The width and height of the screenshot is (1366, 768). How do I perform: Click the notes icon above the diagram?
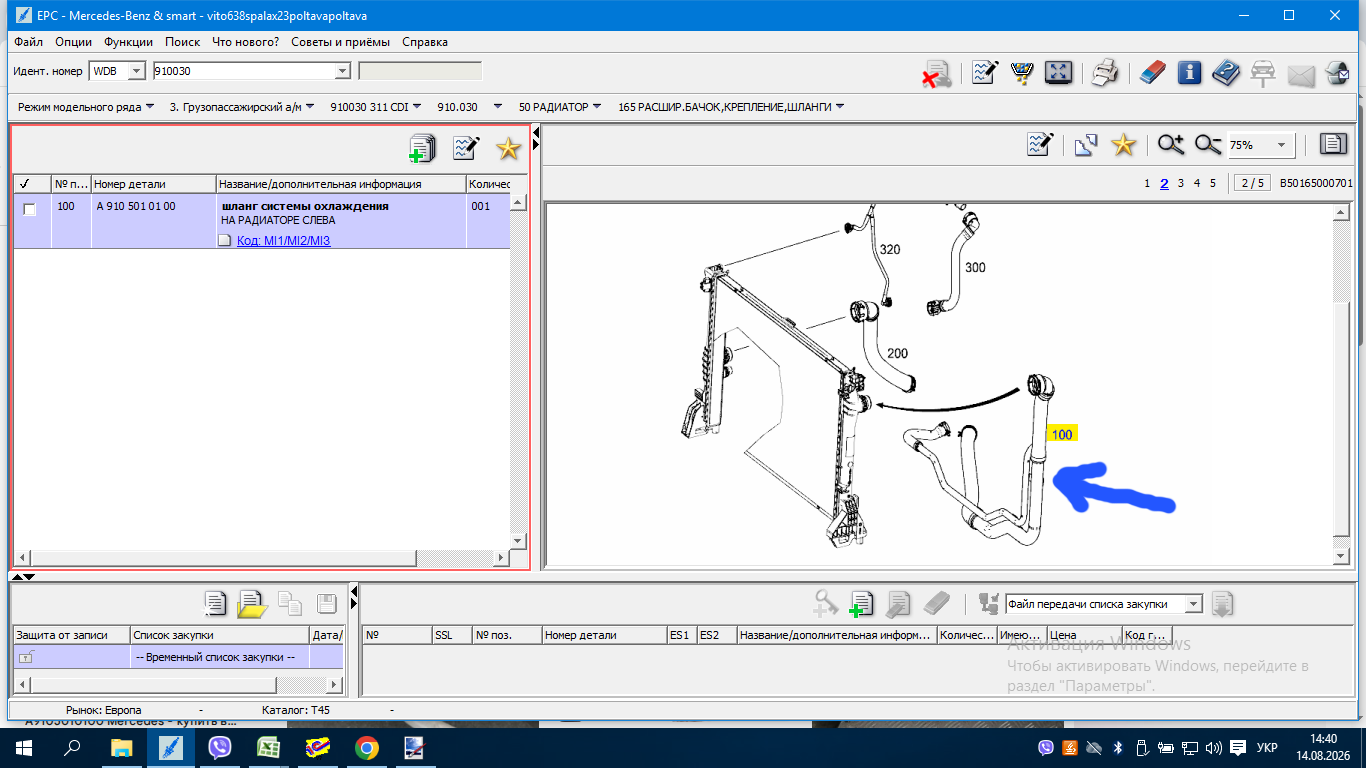click(x=1041, y=145)
